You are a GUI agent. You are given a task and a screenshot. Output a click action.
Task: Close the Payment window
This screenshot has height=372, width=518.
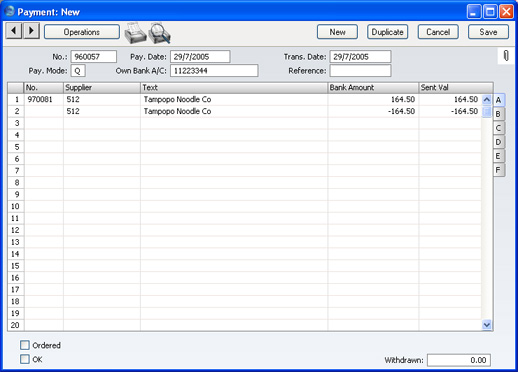pos(506,12)
